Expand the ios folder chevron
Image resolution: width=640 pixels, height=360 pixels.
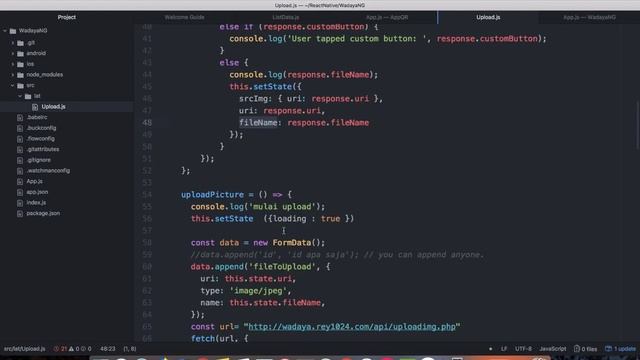pyautogui.click(x=13, y=64)
